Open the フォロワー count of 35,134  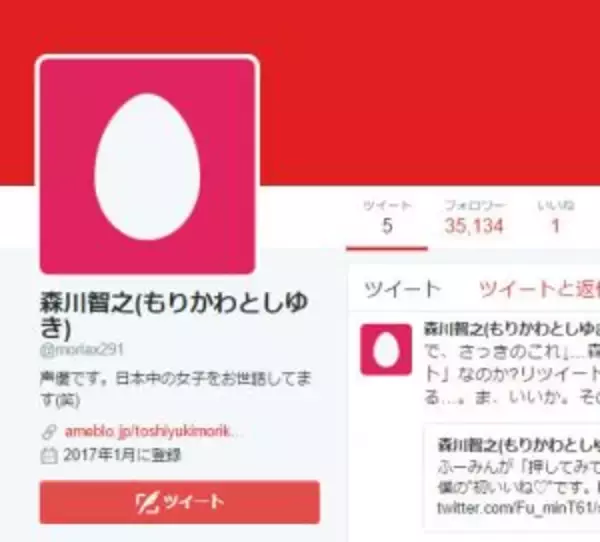pos(474,218)
